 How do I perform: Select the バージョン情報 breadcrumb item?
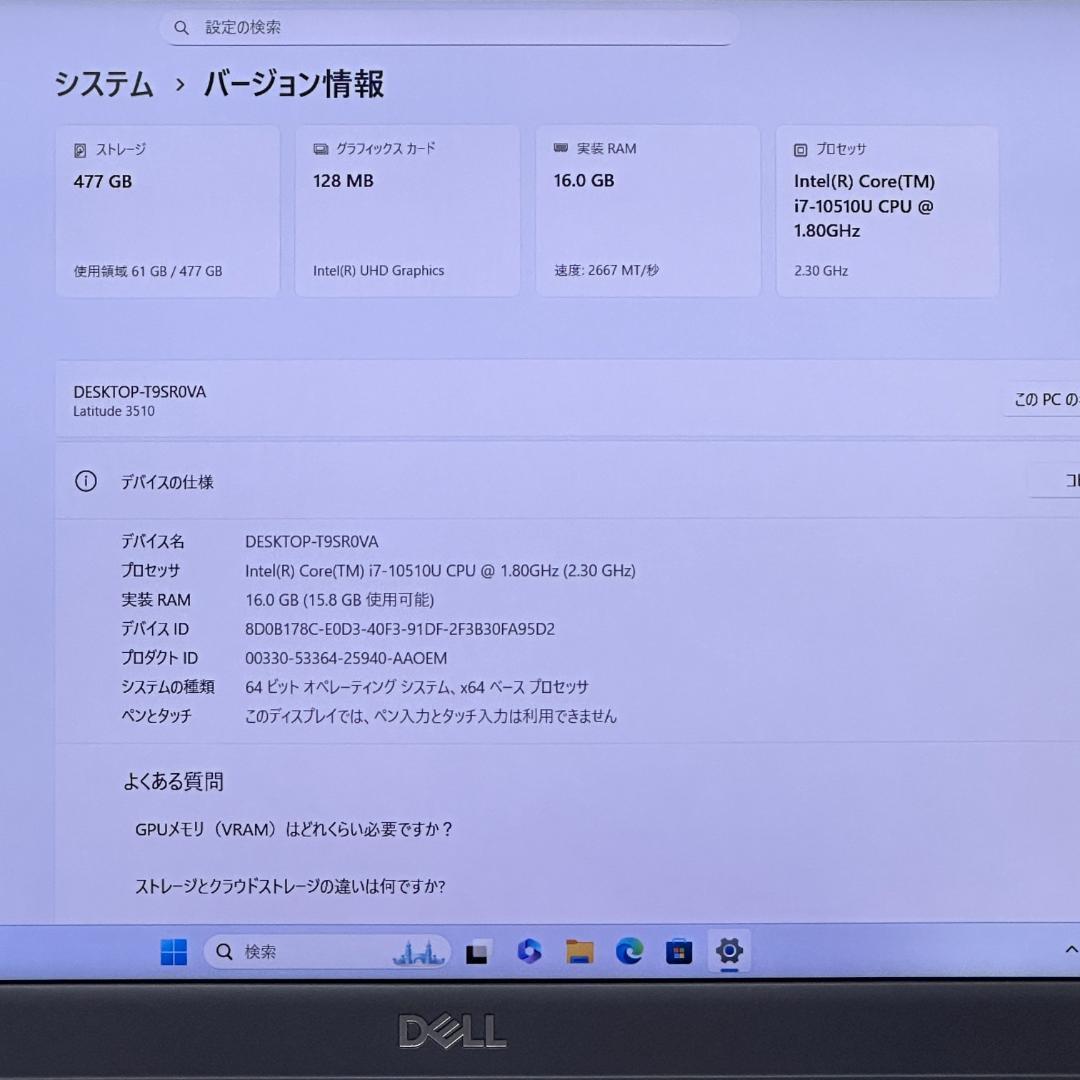(294, 86)
